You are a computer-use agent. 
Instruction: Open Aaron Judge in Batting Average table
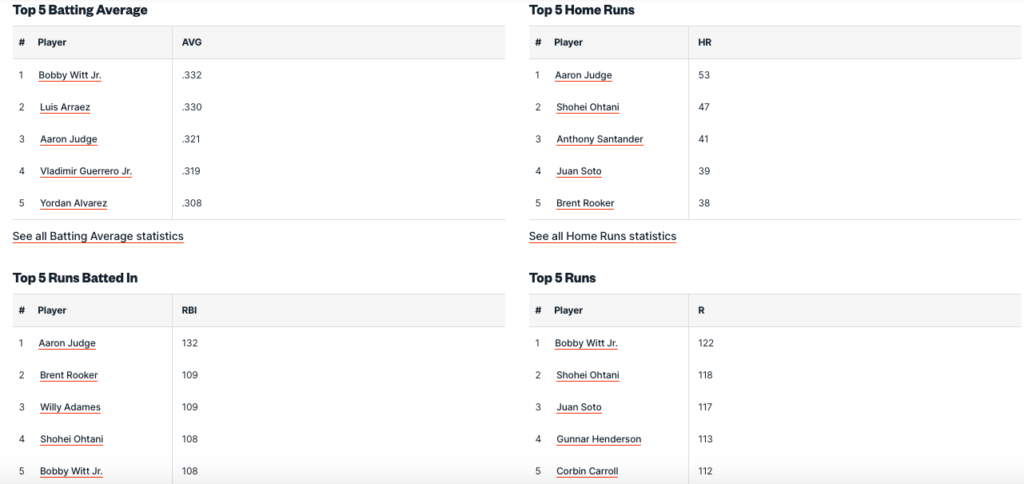click(x=68, y=139)
